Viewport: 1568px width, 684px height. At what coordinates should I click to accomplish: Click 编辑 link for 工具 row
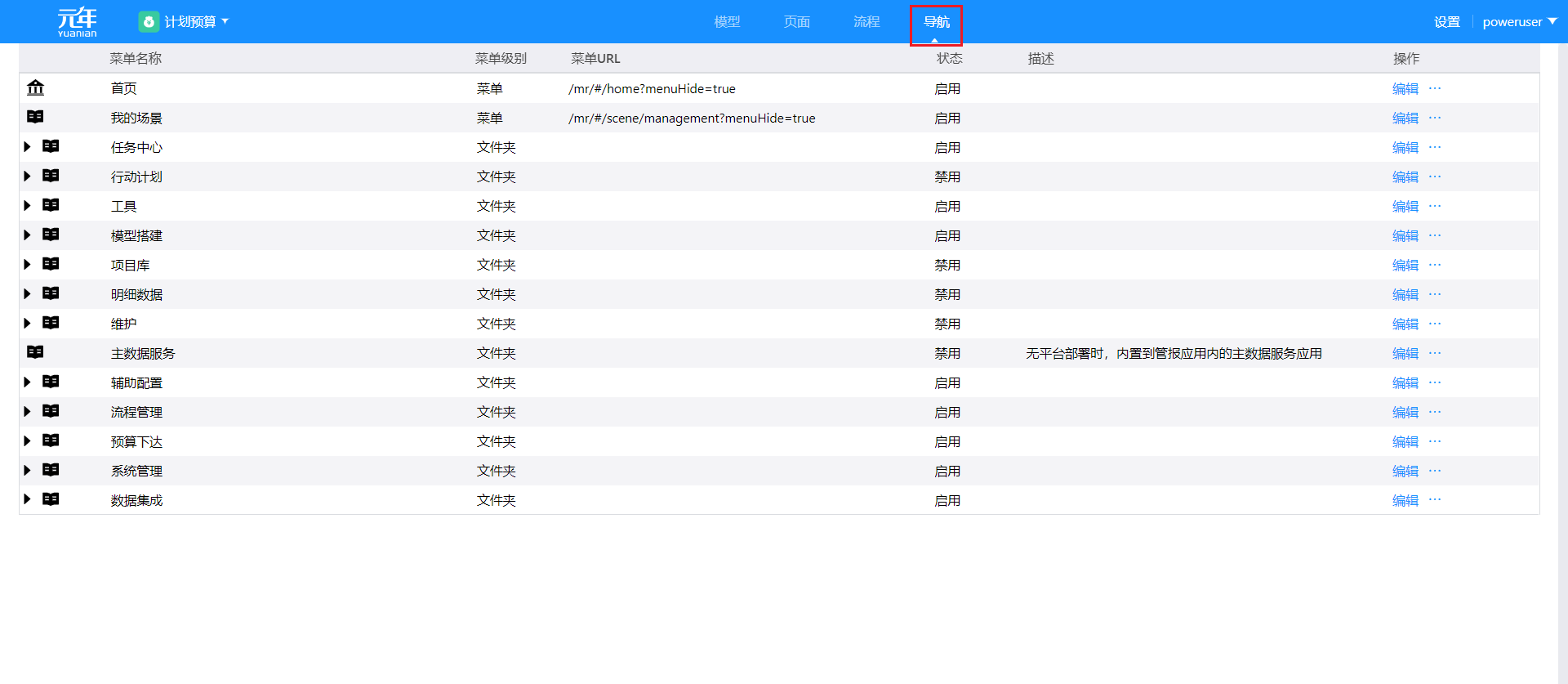click(x=1405, y=207)
